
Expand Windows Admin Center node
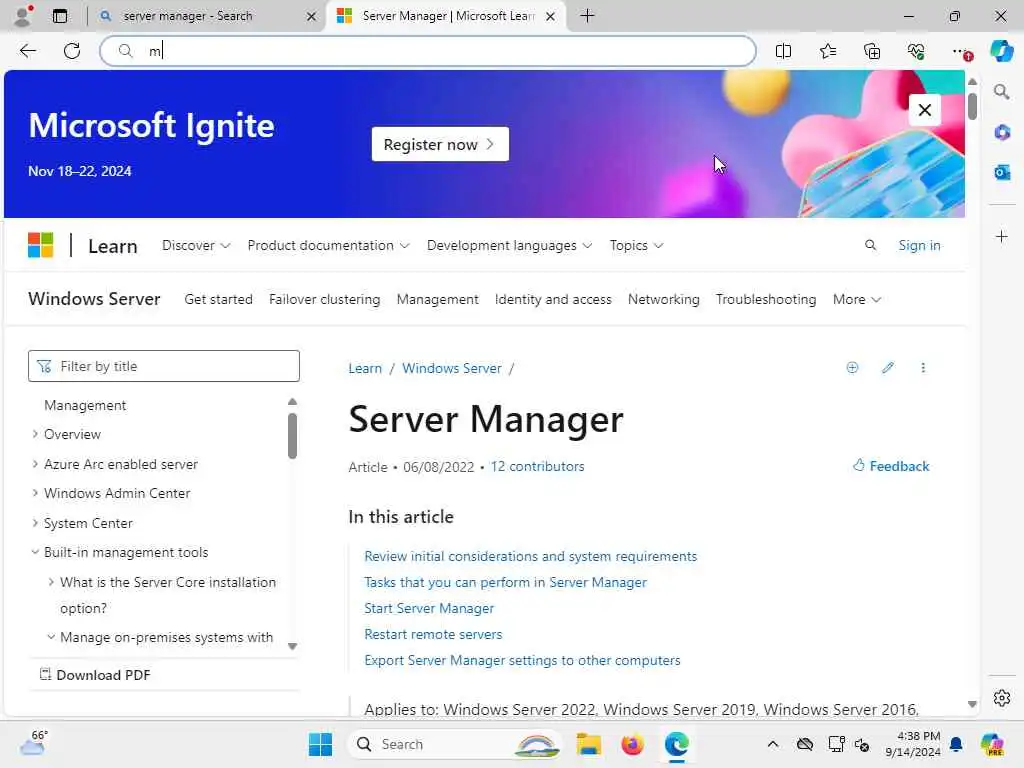(x=35, y=493)
